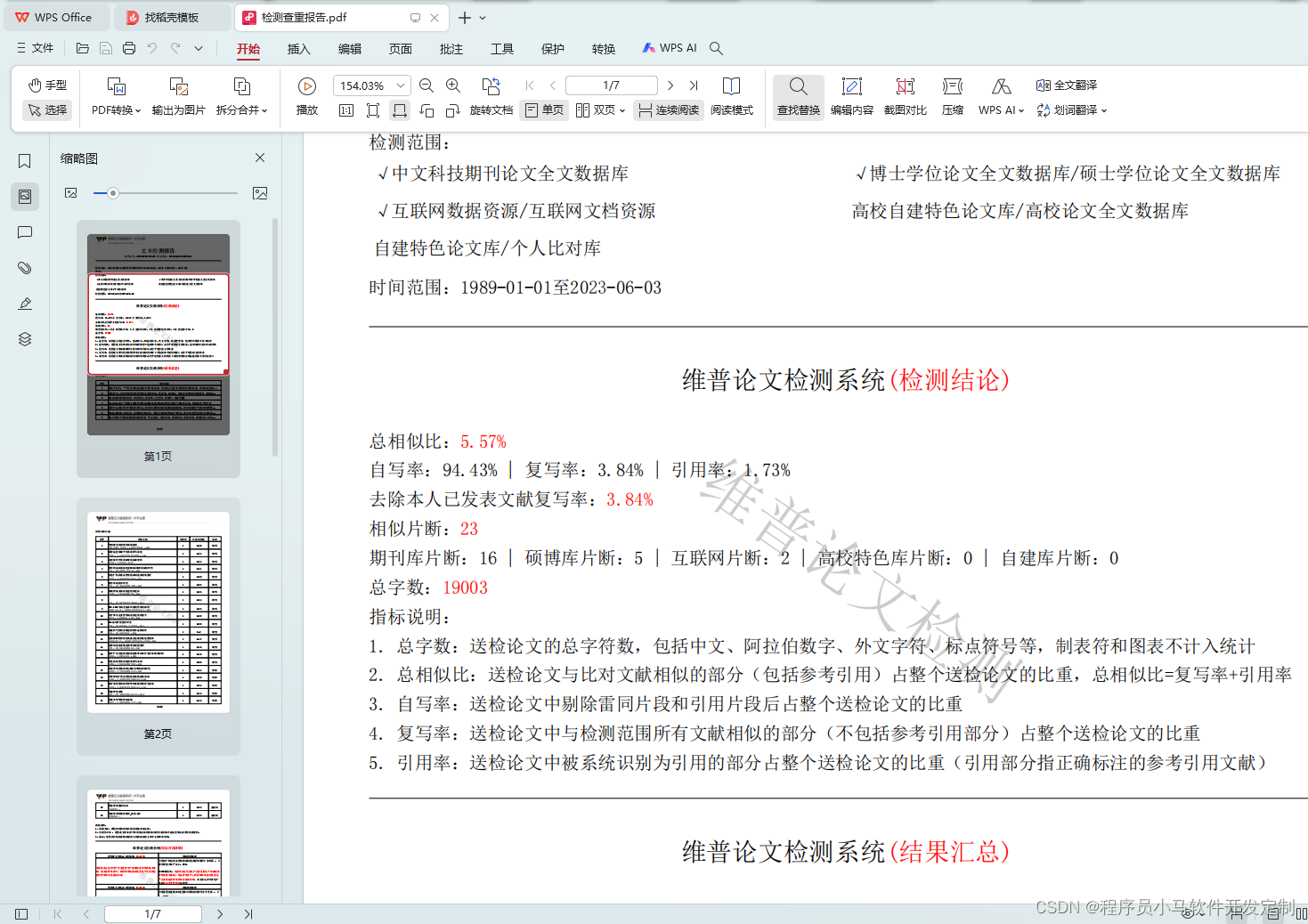This screenshot has width=1308, height=924.
Task: Zoom out with the minus magnifier
Action: [x=427, y=85]
